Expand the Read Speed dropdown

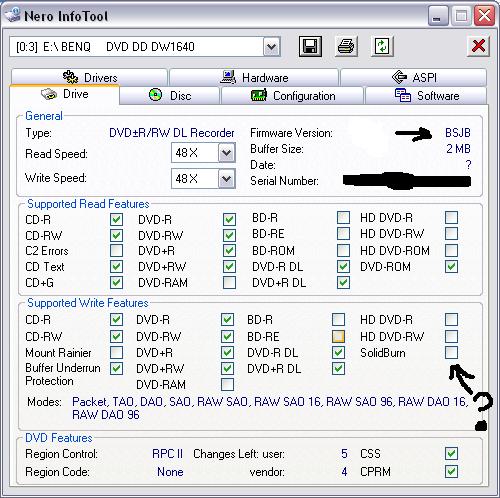tap(227, 153)
